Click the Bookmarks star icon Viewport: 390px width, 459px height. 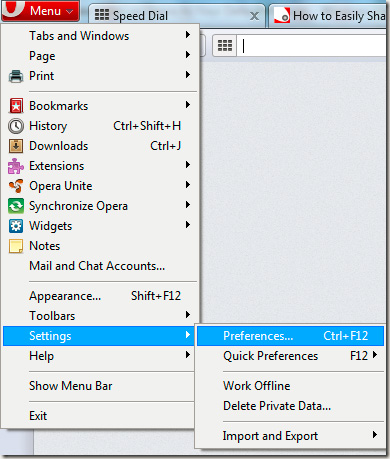(x=16, y=106)
